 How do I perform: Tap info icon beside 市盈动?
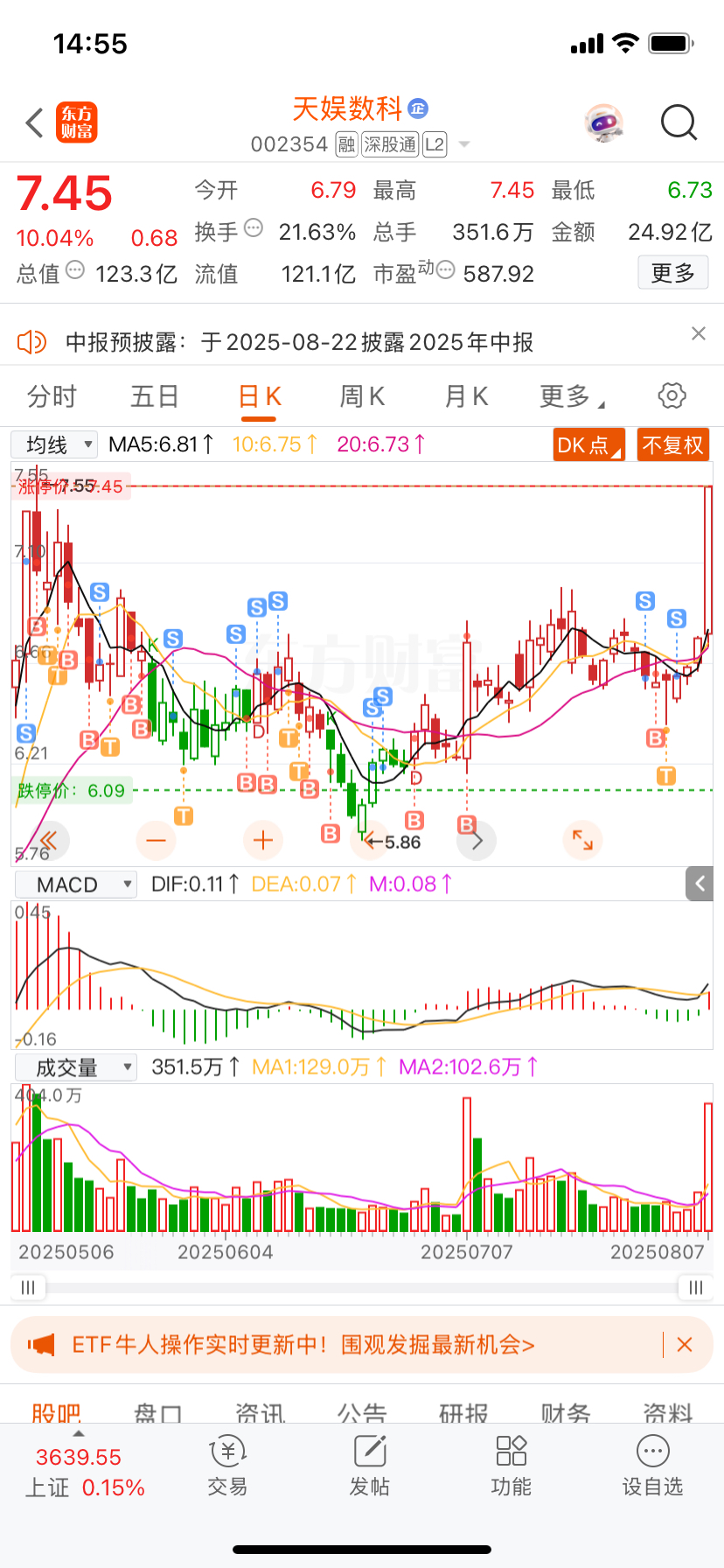[445, 269]
